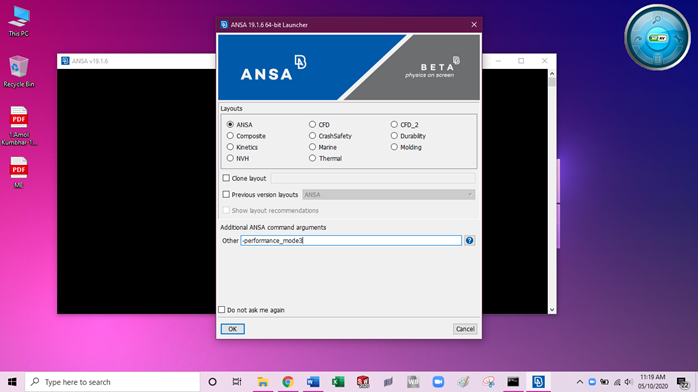Check Do not ask me again
Viewport: 698px width, 392px height.
coord(222,310)
